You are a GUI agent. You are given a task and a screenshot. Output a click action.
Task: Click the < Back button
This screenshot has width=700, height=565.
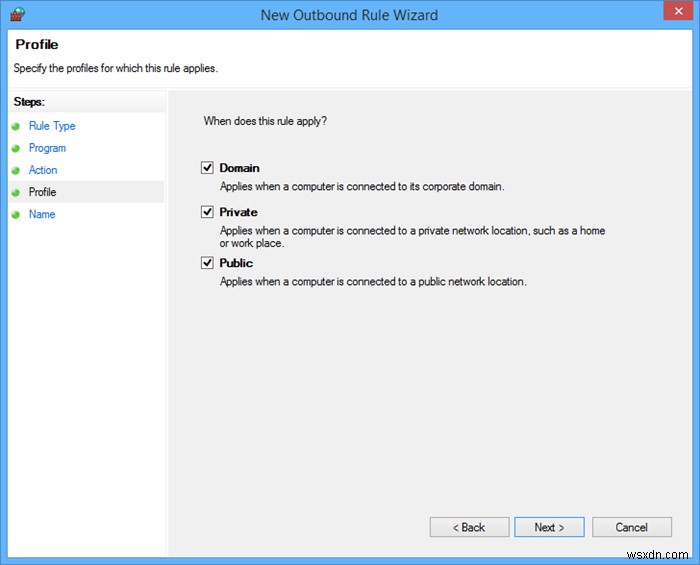pyautogui.click(x=469, y=527)
